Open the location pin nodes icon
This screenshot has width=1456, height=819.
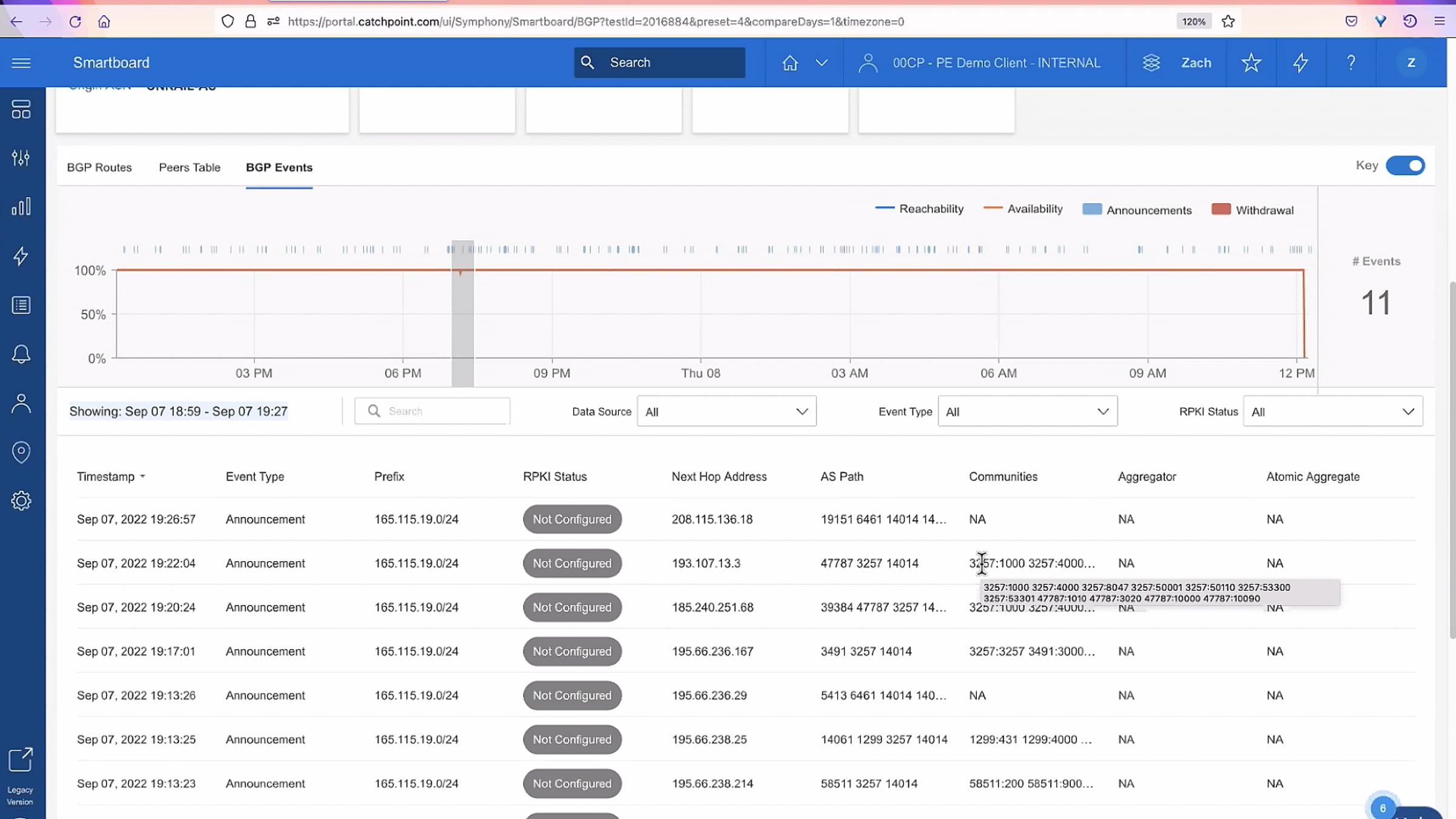pyautogui.click(x=21, y=452)
